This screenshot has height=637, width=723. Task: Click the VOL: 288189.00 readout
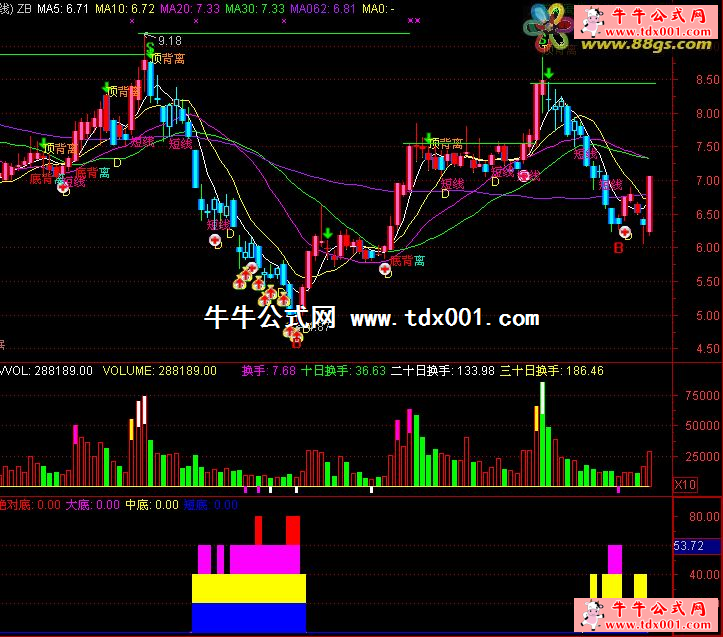[47, 371]
